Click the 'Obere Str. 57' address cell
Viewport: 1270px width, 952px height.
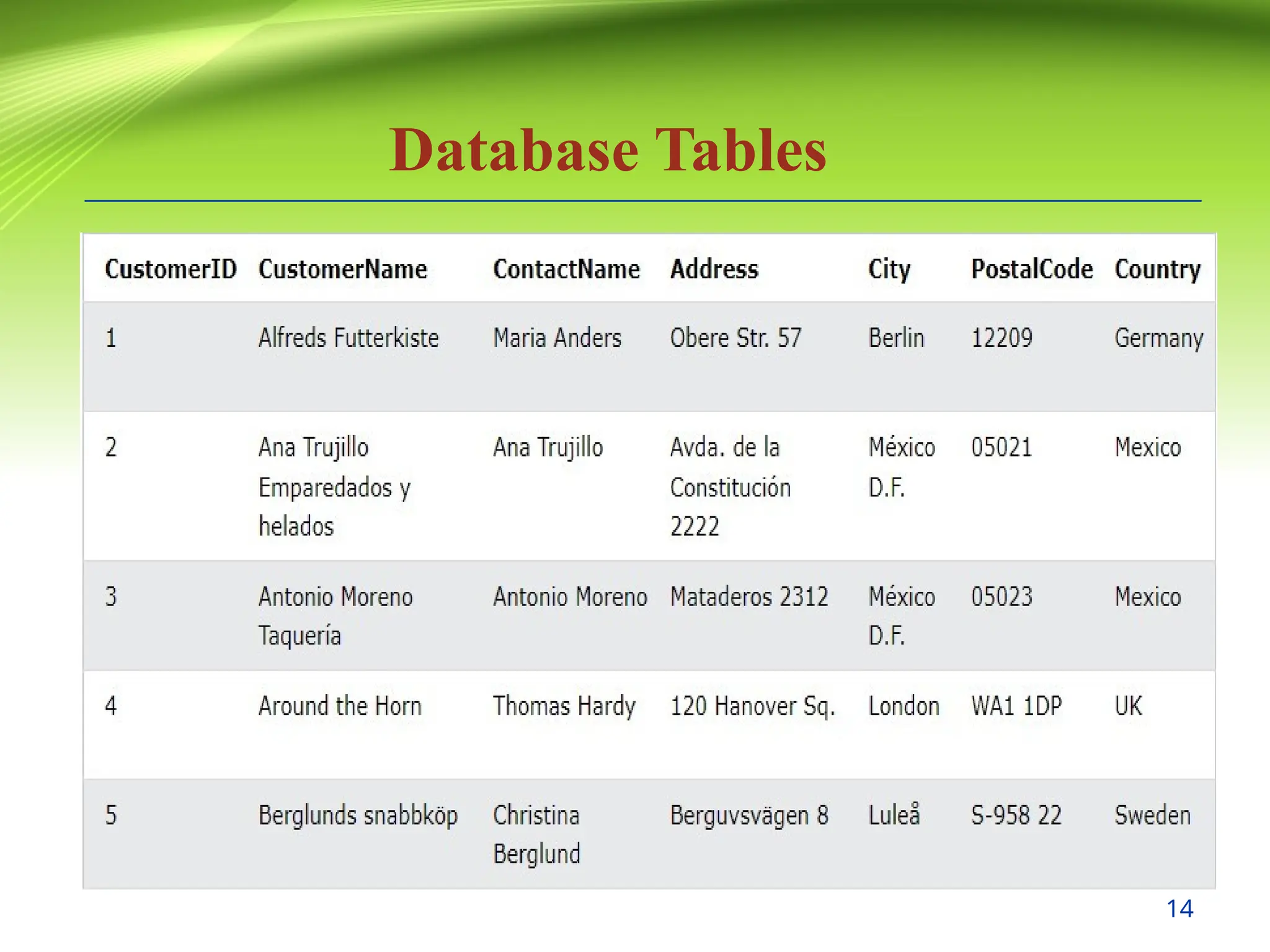[x=735, y=338]
